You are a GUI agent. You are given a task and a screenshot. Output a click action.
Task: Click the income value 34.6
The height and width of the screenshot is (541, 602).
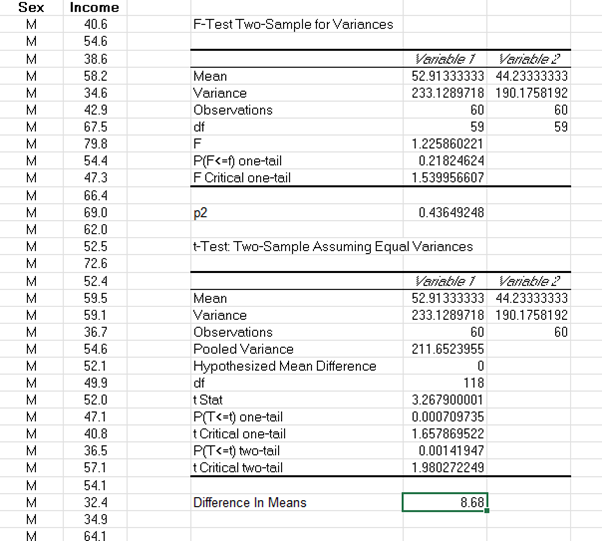(95, 93)
